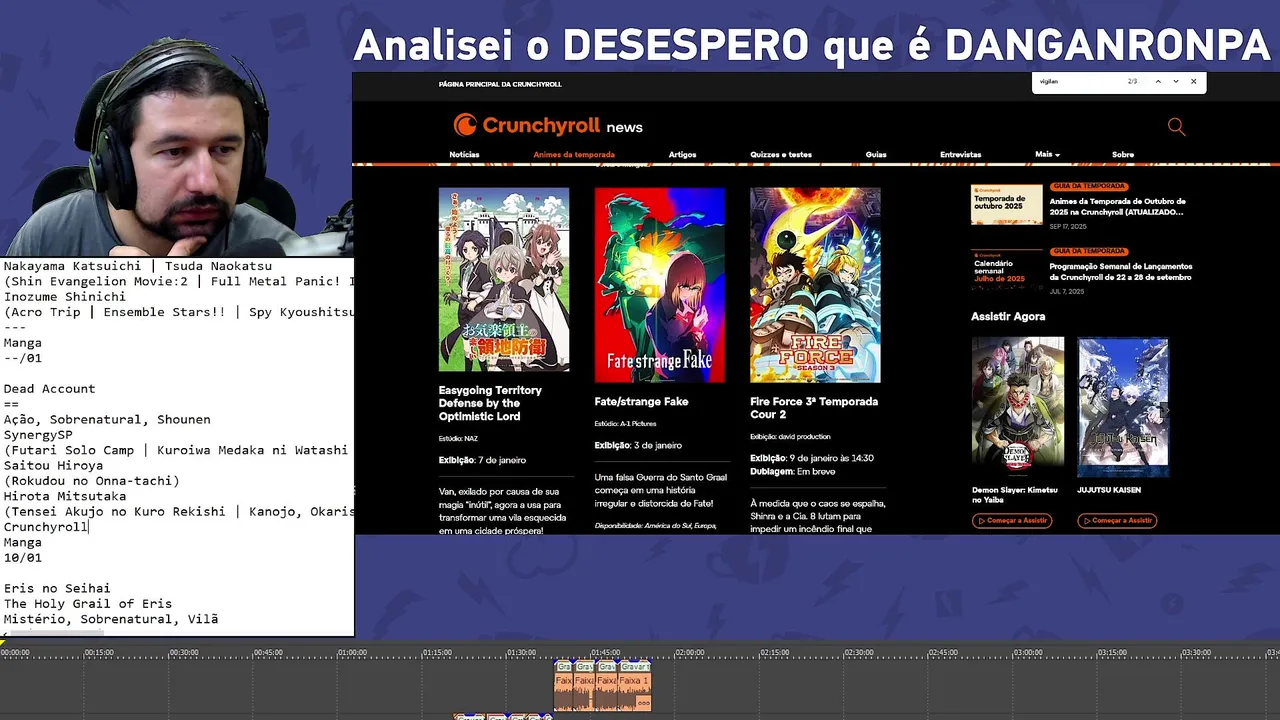Click 'Ação, Sobrenatural, Shounen' line
The image size is (1280, 720).
(x=107, y=420)
